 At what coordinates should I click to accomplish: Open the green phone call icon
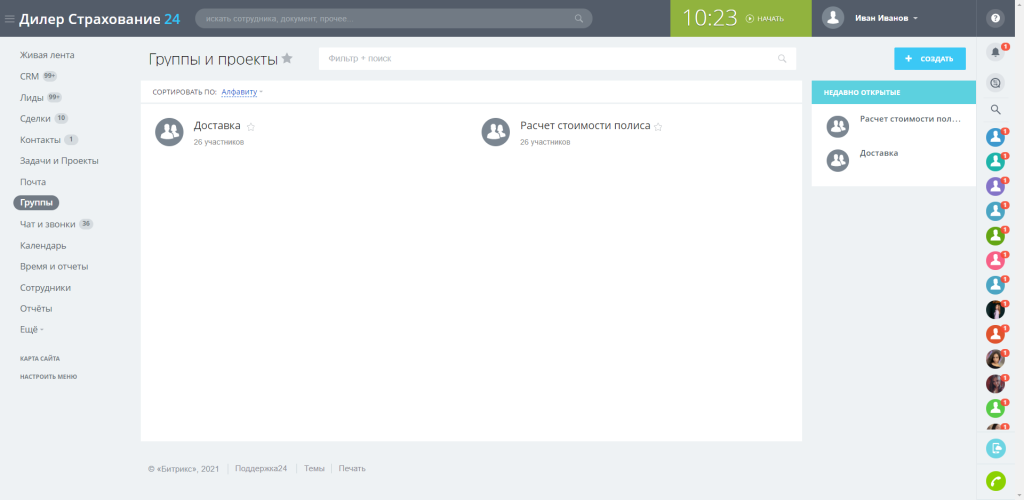(995, 480)
